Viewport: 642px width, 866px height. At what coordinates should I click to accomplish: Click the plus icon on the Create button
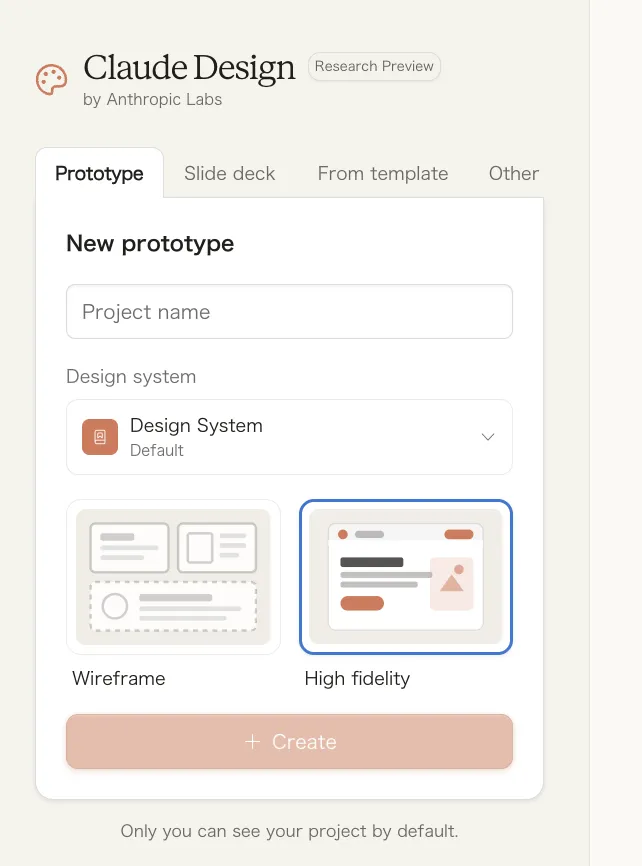pos(253,742)
